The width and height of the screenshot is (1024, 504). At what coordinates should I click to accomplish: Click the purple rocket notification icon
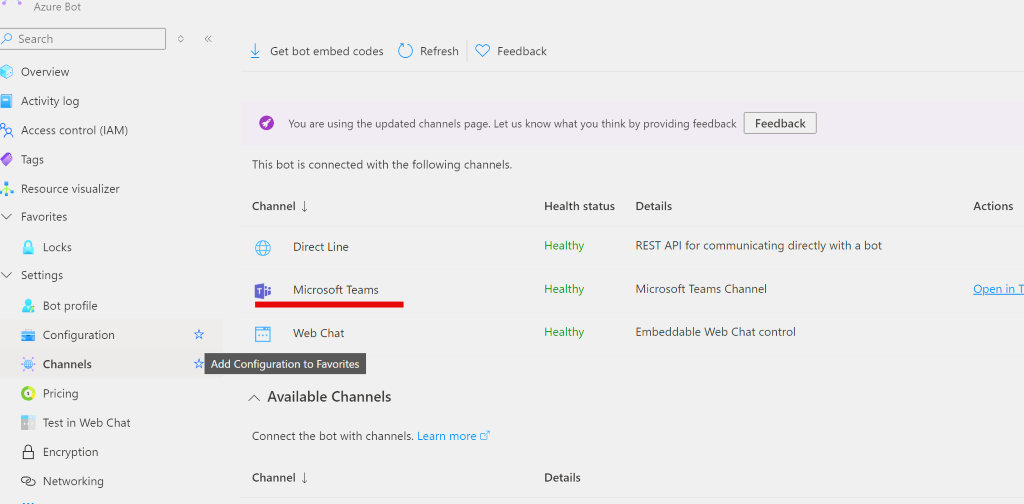pos(266,123)
